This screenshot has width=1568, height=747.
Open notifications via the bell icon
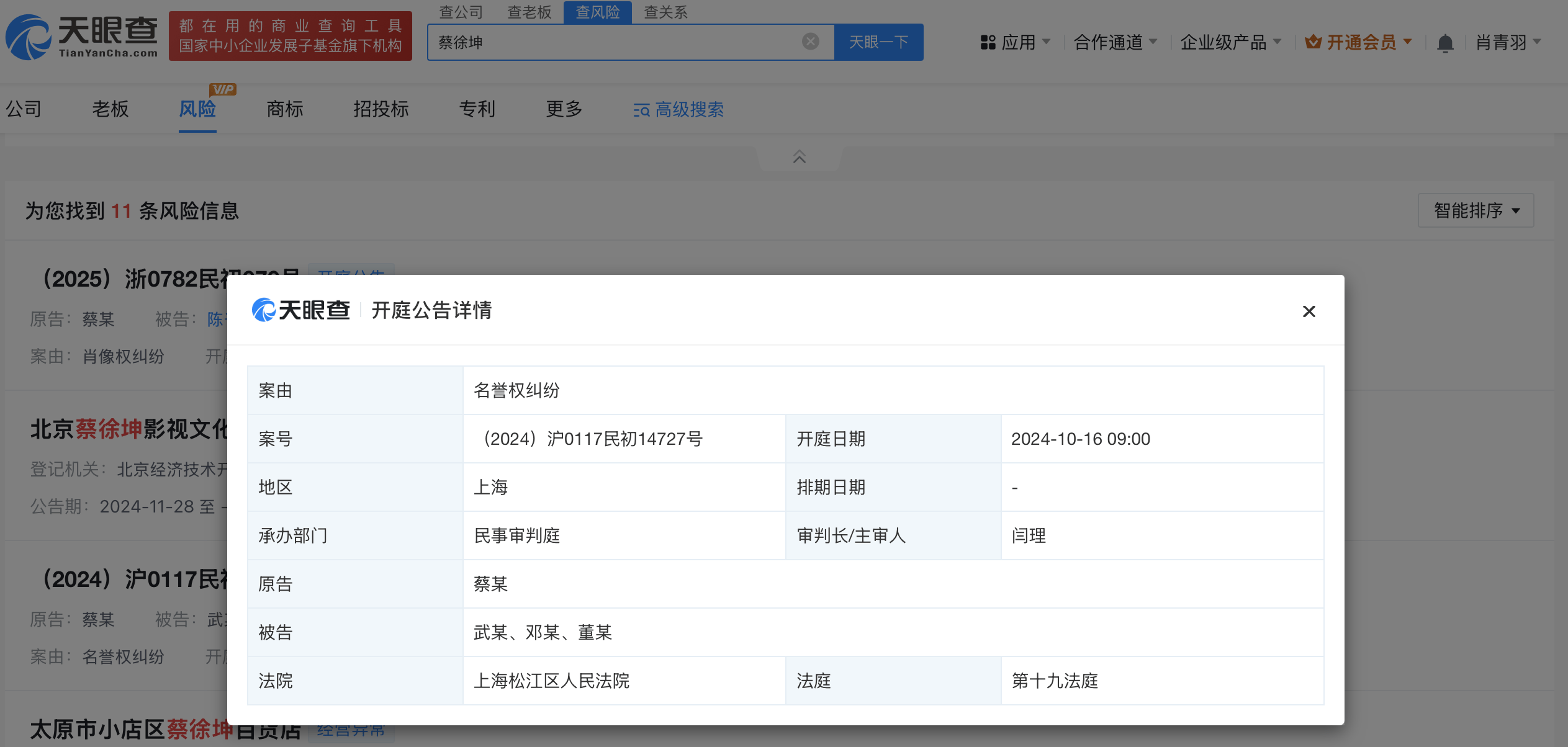(1446, 42)
